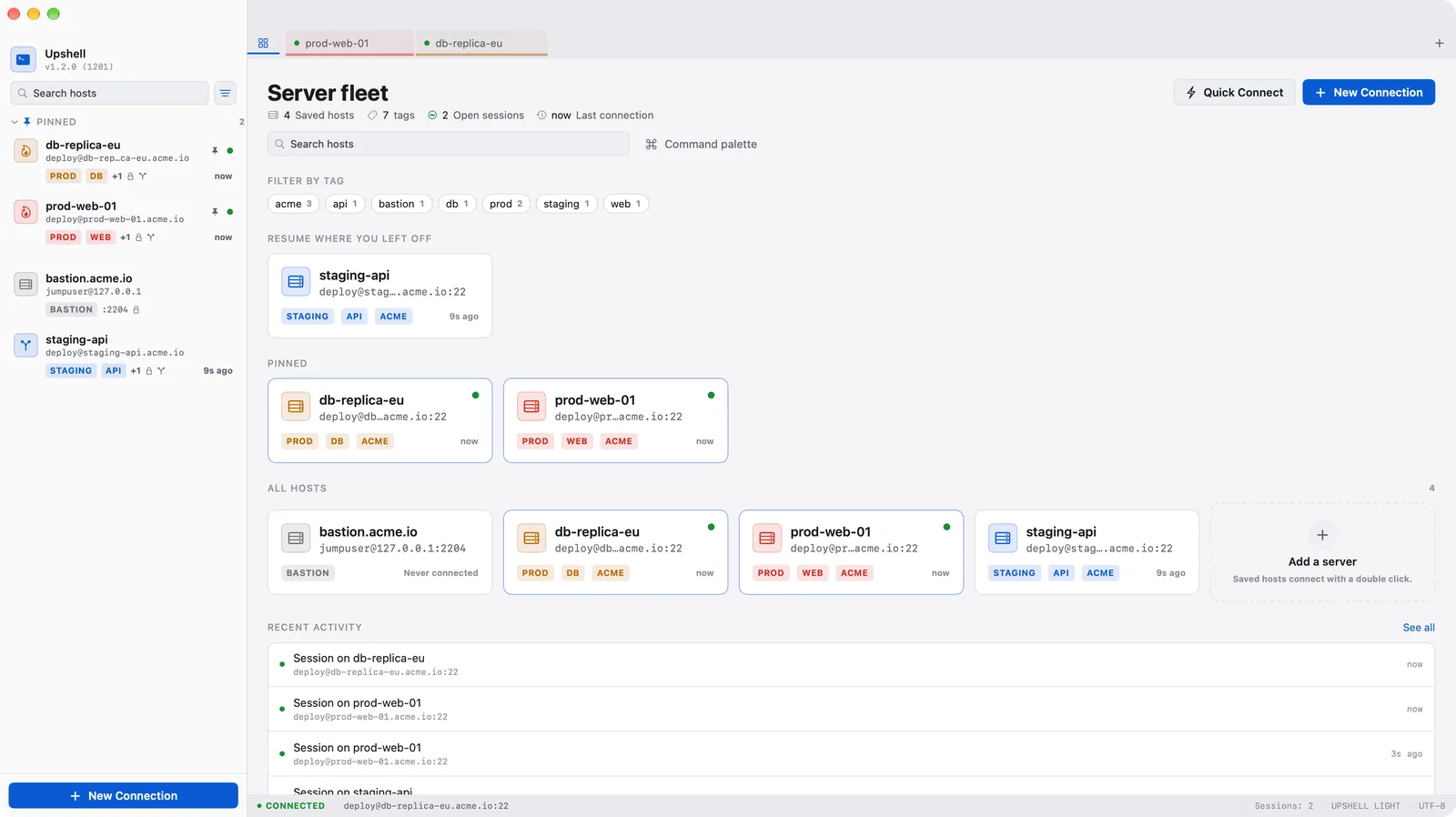Toggle the prod tag filter
1456x817 pixels.
tap(506, 204)
